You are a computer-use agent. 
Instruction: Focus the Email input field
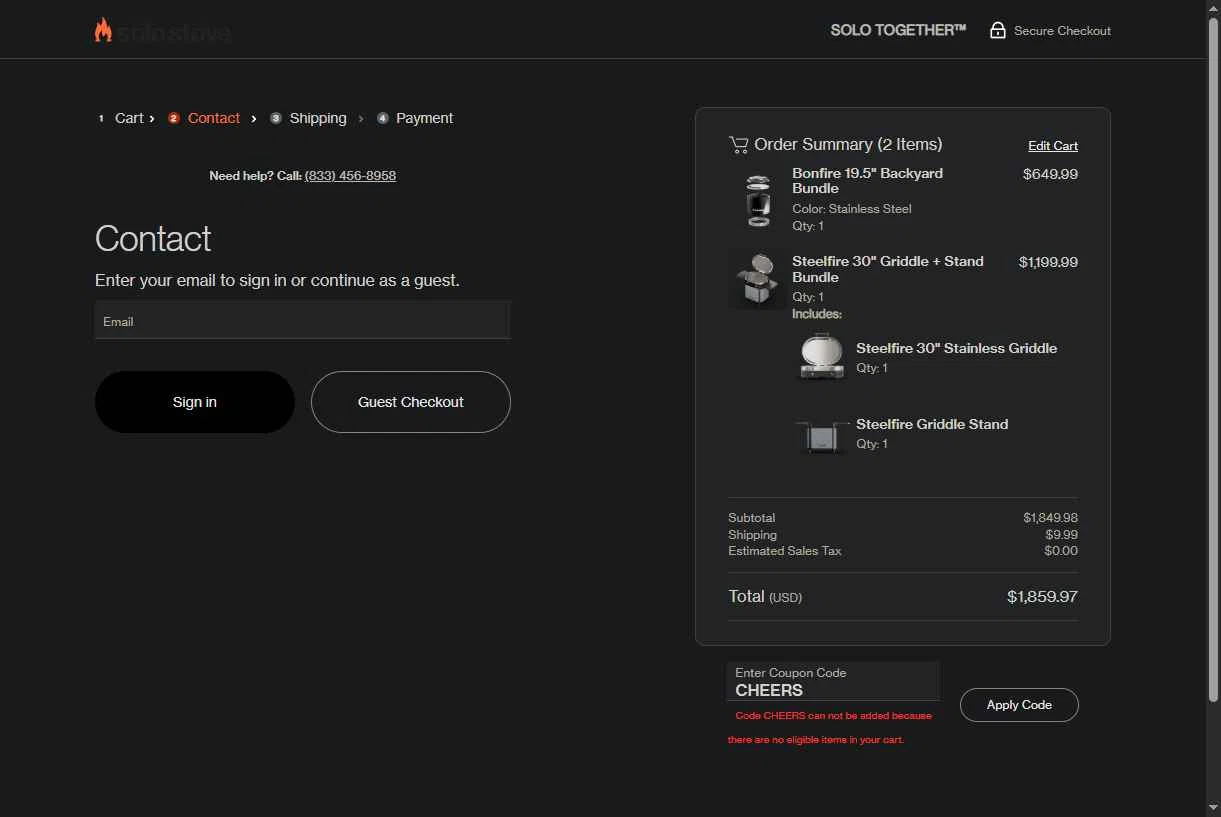click(x=303, y=320)
